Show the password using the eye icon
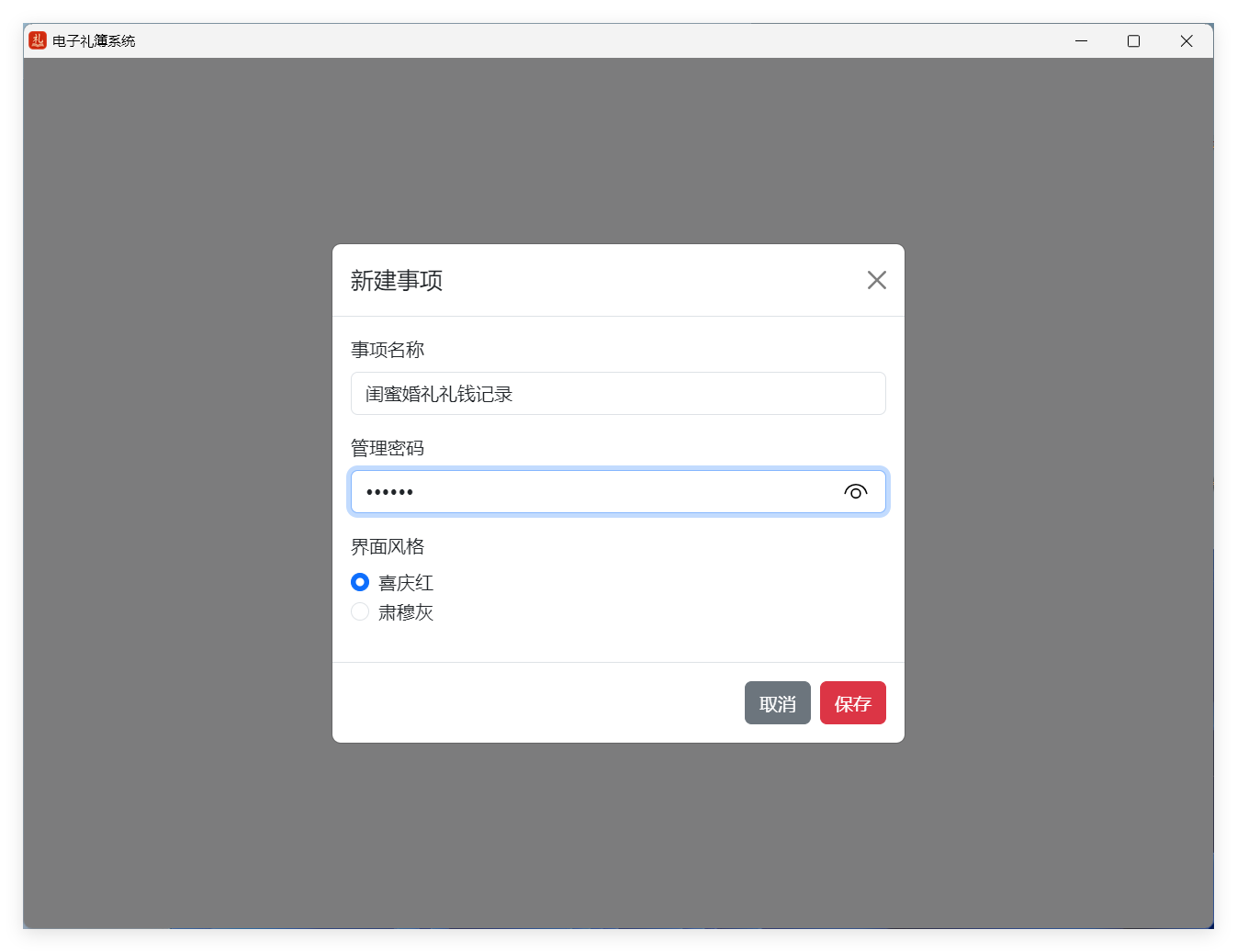 [855, 492]
